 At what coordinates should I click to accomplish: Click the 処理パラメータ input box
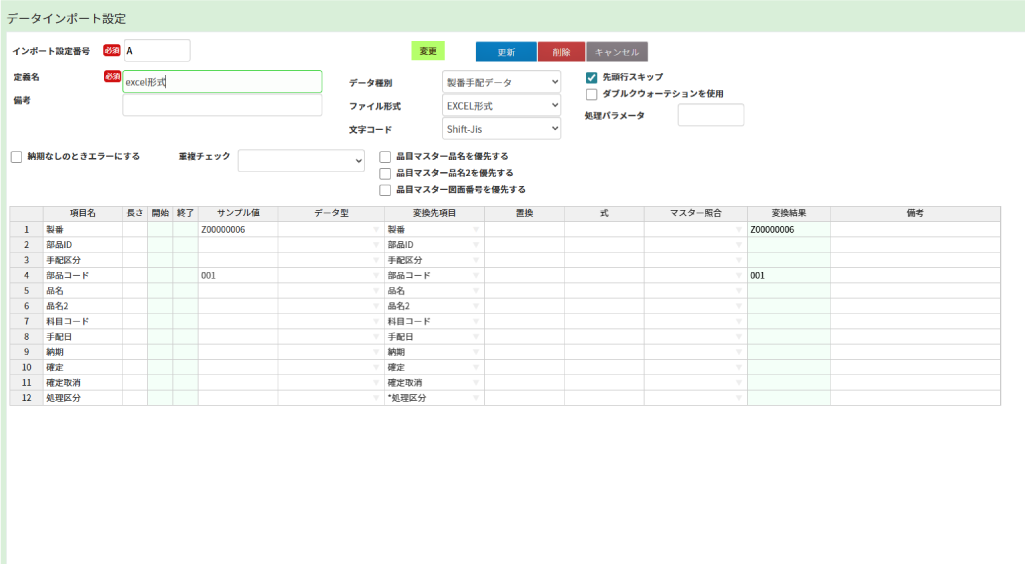point(710,115)
